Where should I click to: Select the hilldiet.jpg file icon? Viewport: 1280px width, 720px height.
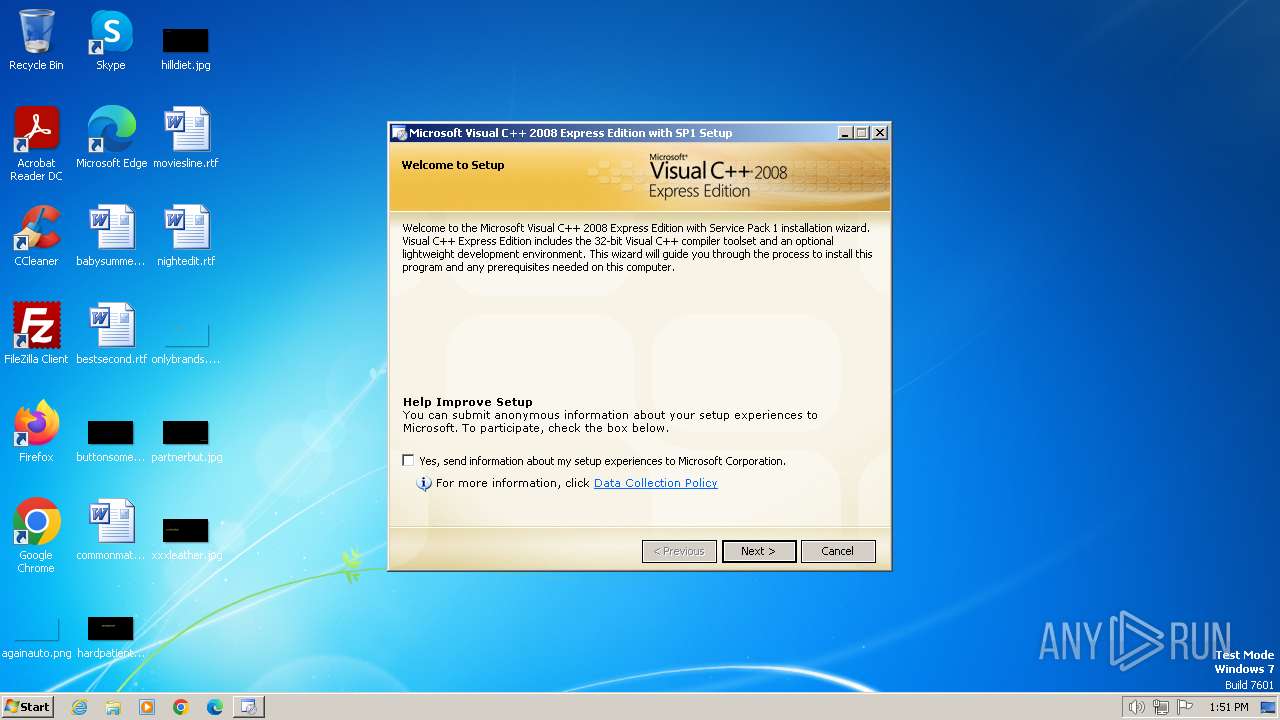(186, 48)
